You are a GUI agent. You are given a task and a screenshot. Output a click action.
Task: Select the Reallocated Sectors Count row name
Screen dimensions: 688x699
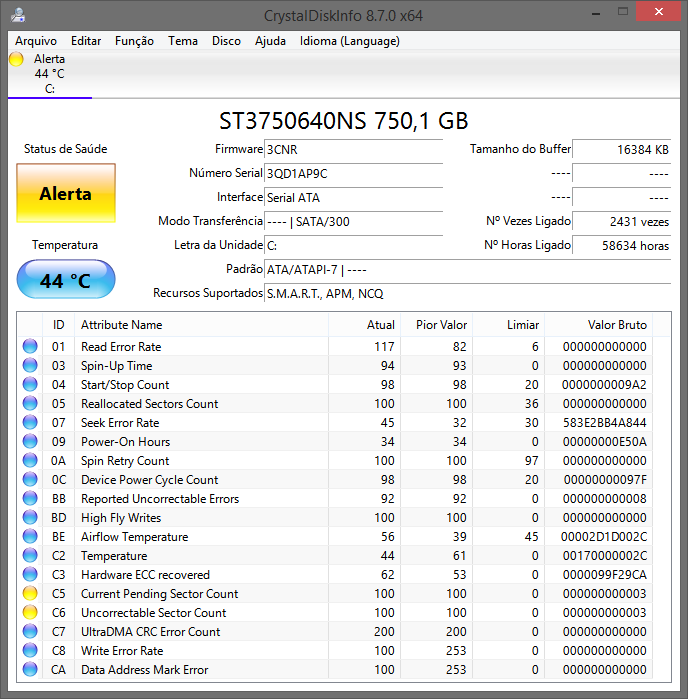click(149, 403)
